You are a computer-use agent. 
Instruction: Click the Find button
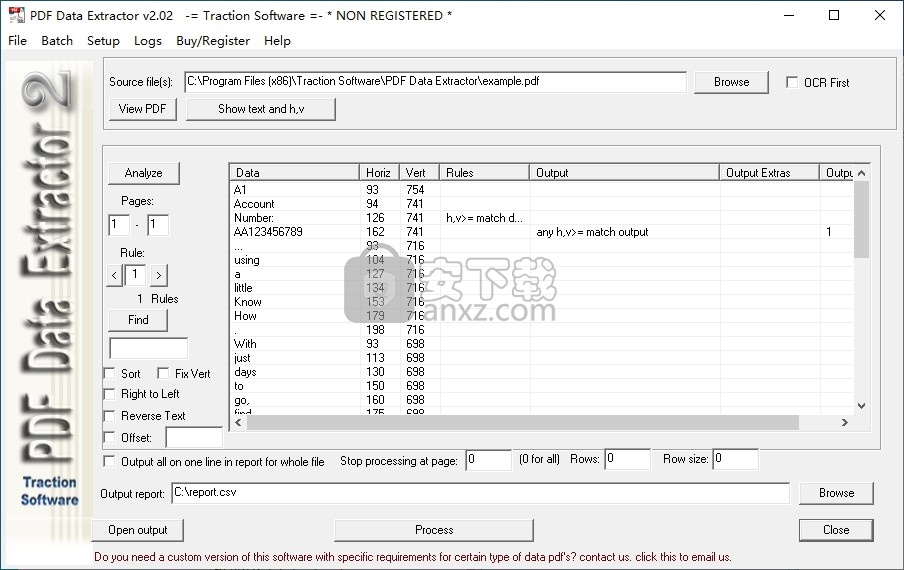[x=138, y=320]
